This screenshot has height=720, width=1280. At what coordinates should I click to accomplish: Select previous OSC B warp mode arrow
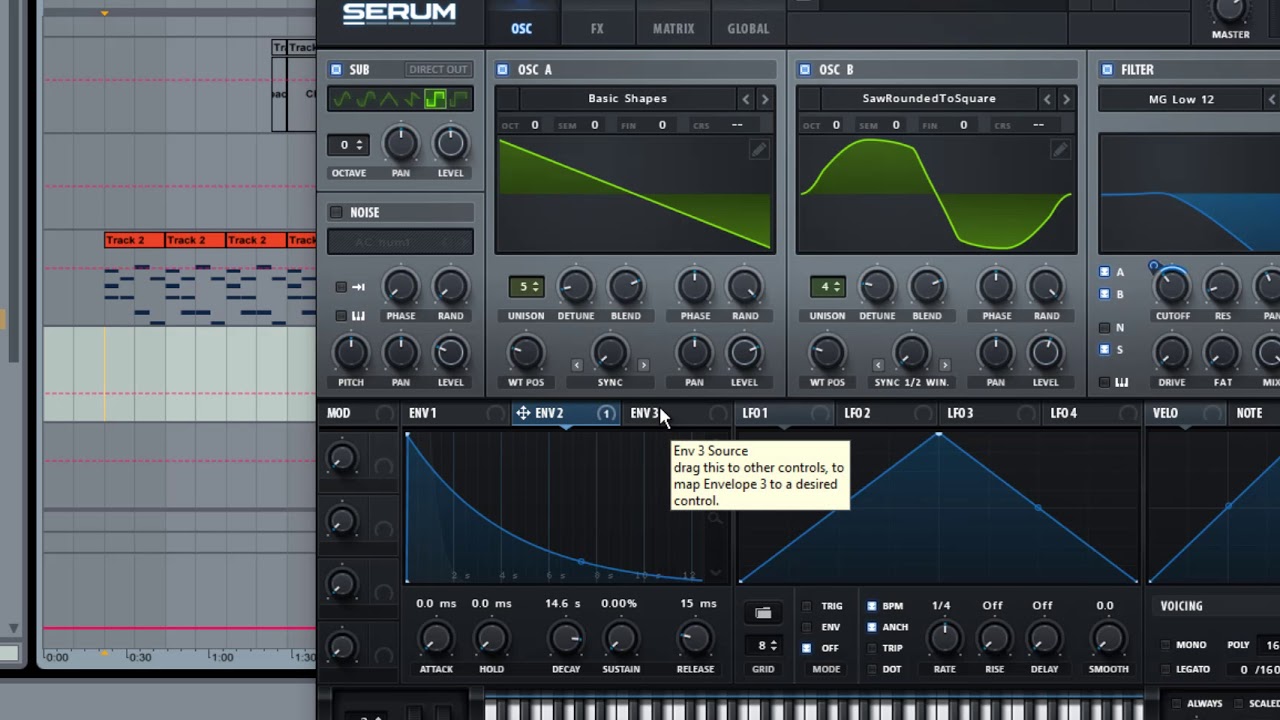(878, 365)
